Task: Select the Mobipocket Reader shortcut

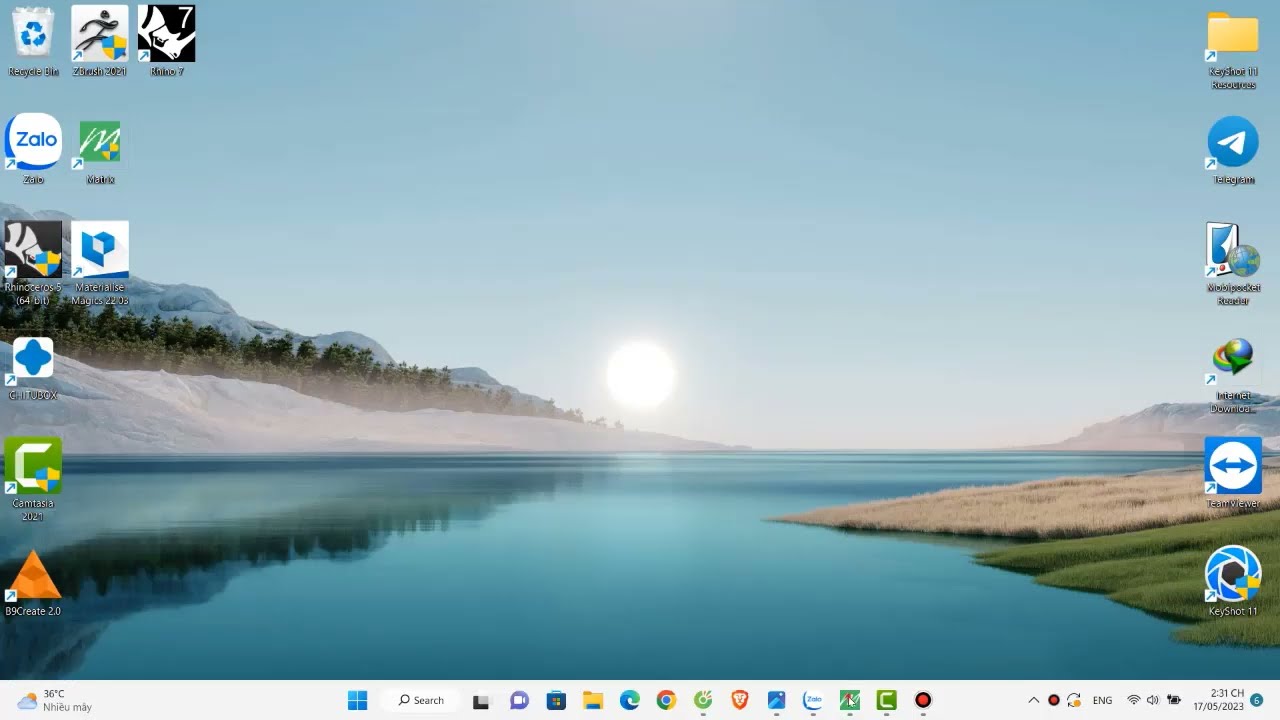Action: point(1233,264)
